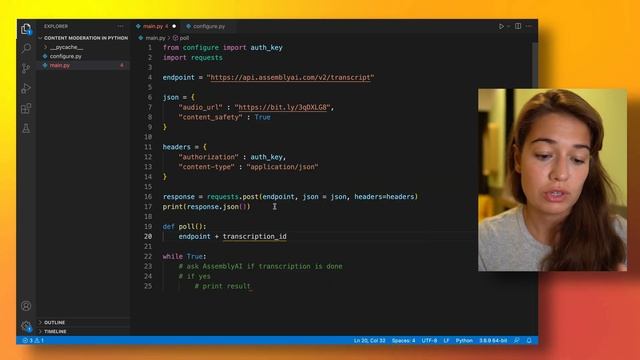The height and width of the screenshot is (360, 640).
Task: Change file encoding UTF-8
Action: point(429,340)
